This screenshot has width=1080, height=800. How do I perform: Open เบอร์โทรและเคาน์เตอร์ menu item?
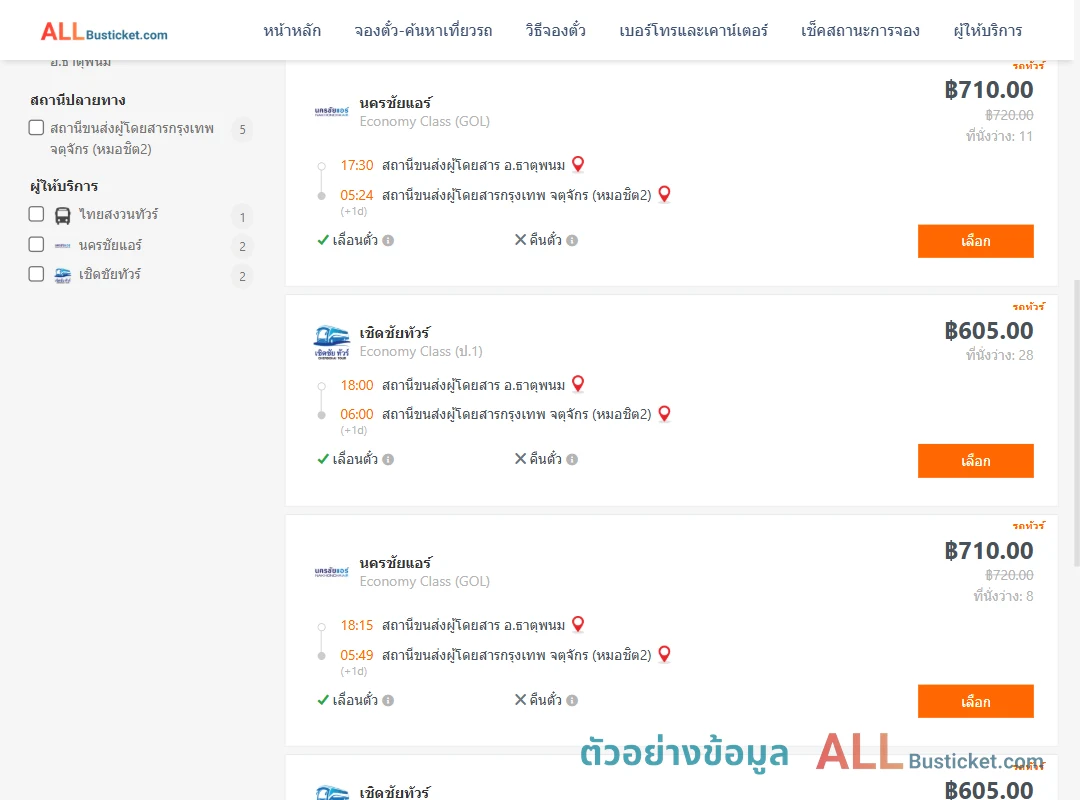pos(693,30)
